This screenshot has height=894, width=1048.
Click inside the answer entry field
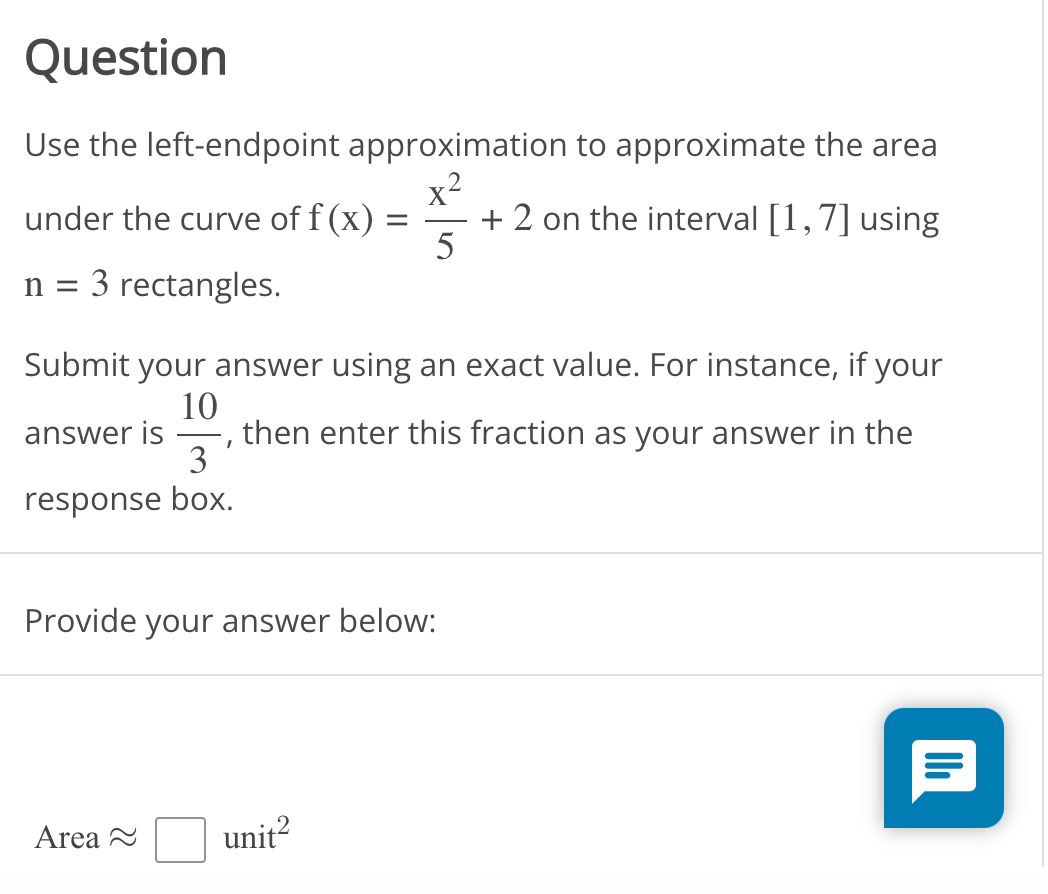point(180,840)
